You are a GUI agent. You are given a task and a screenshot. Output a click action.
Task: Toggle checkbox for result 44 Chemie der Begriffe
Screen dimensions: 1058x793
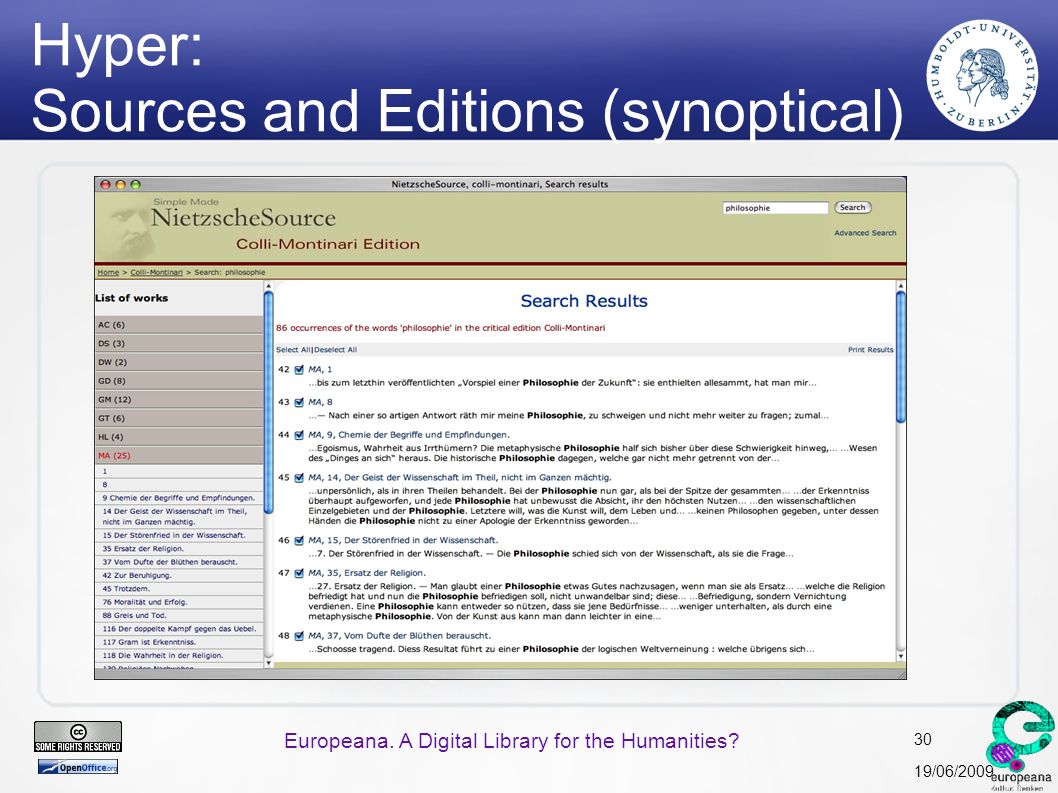point(299,435)
